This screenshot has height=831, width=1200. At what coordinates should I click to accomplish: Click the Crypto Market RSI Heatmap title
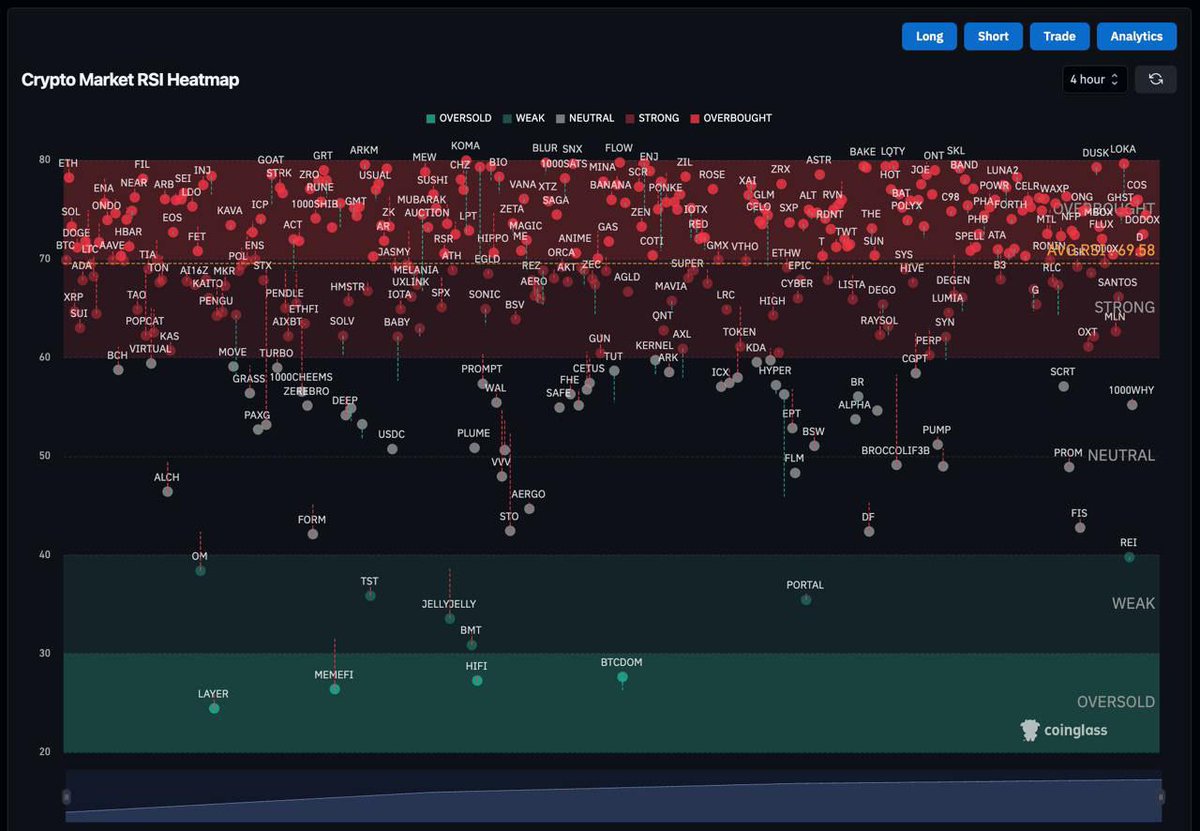click(130, 79)
